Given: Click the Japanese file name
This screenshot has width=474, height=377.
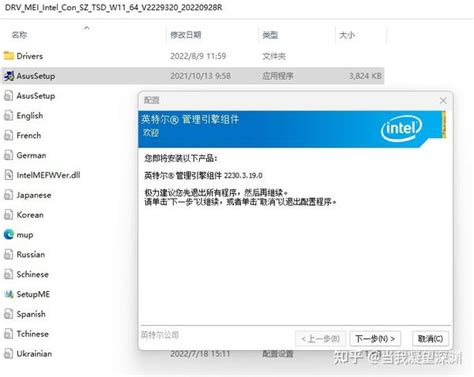Looking at the screenshot, I should (x=34, y=195).
